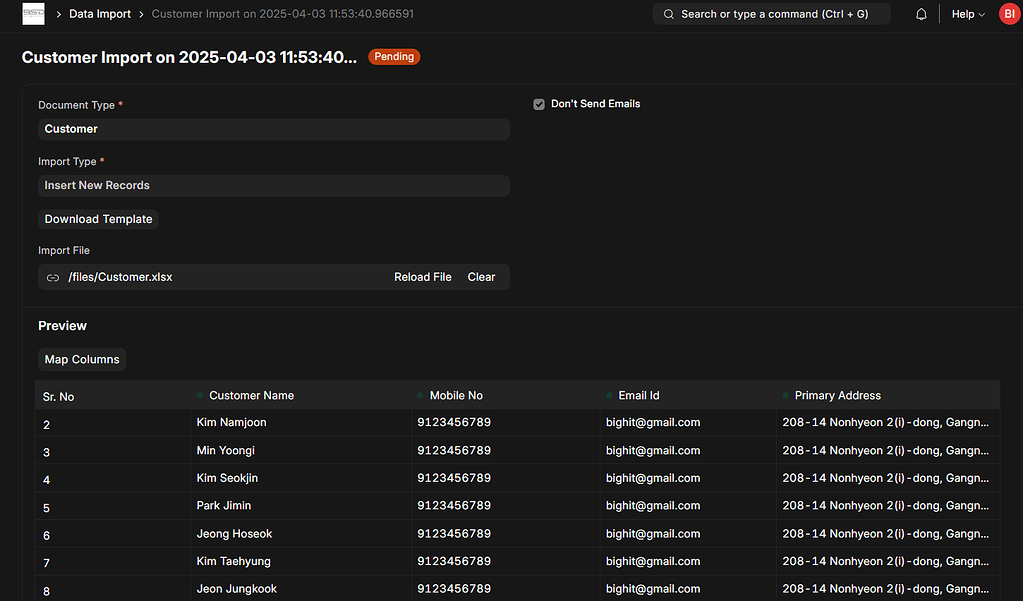Open the Import Type field selector
Image resolution: width=1023 pixels, height=601 pixels.
pyautogui.click(x=274, y=185)
